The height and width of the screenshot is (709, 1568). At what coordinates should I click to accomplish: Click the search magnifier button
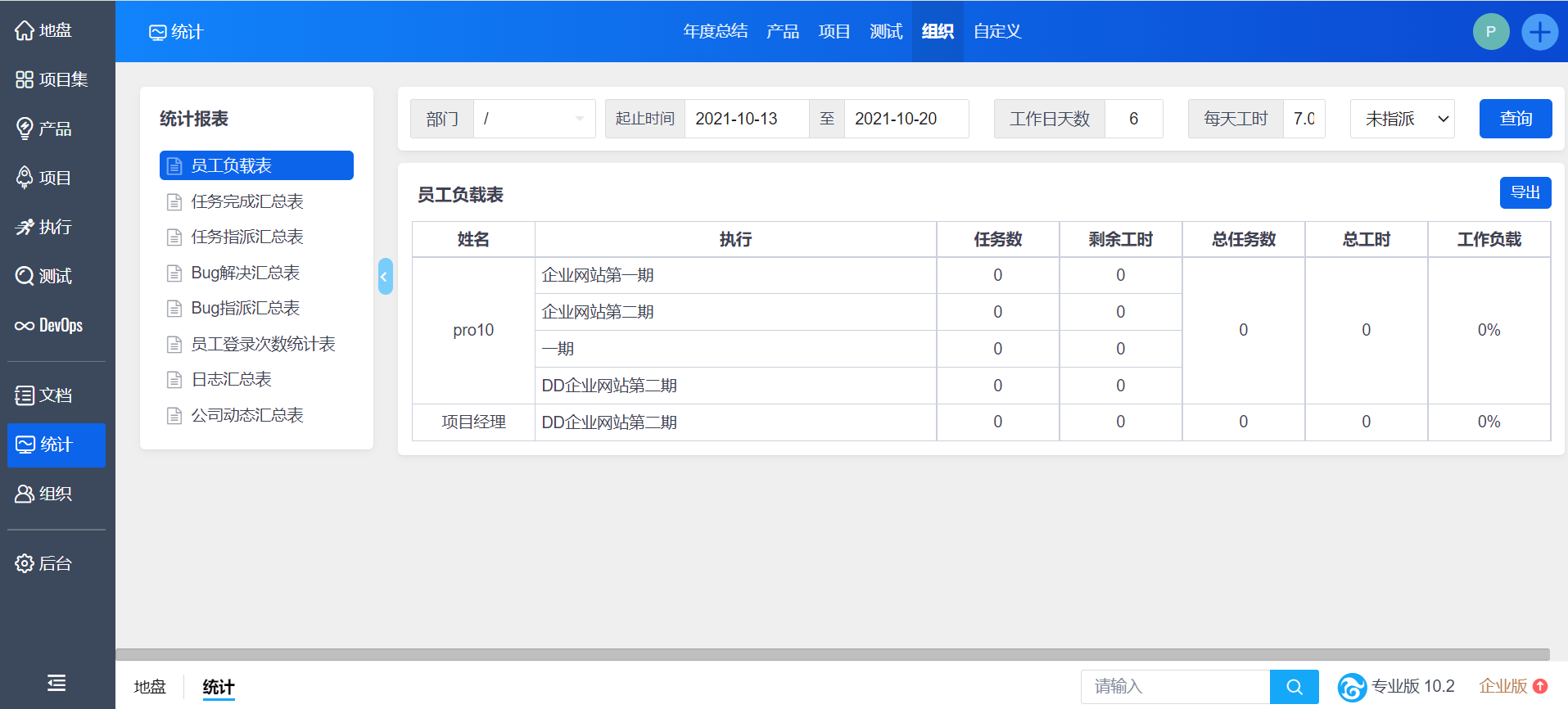[1295, 687]
